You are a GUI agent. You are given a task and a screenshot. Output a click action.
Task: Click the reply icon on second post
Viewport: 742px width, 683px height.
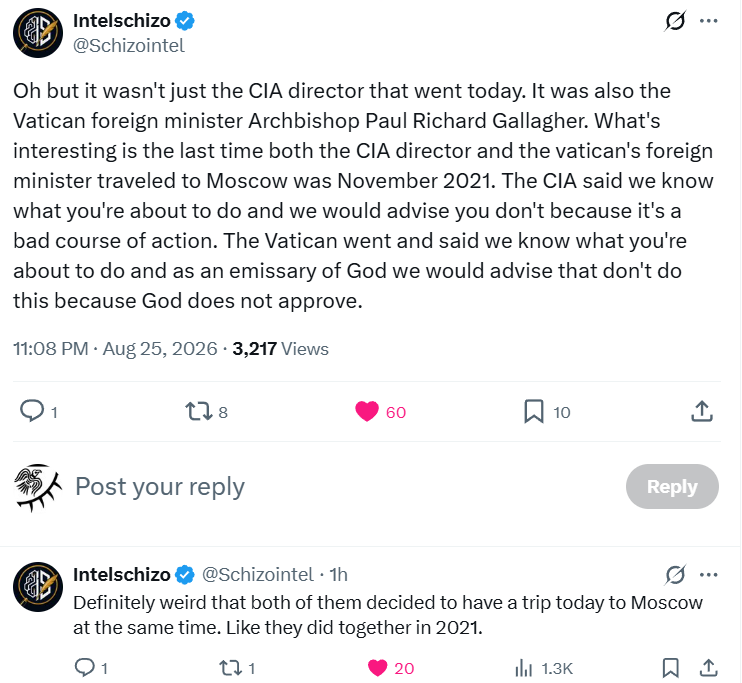pos(85,667)
